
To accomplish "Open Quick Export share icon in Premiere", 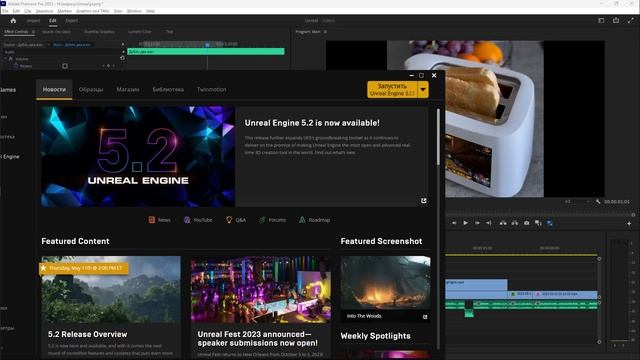I will click(x=616, y=20).
